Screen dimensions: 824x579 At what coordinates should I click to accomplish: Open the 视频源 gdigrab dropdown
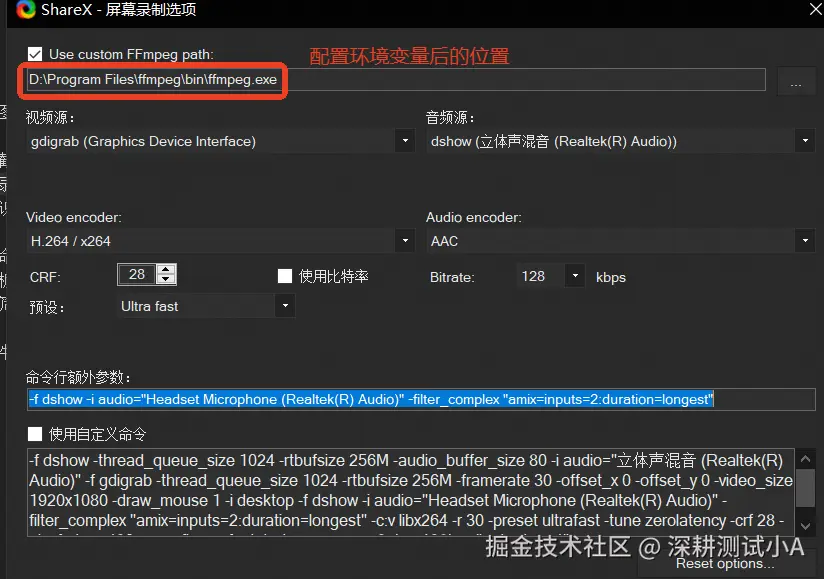[221, 141]
